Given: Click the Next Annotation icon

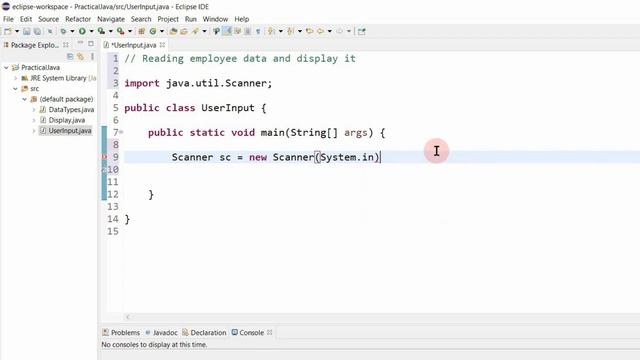Looking at the screenshot, I should [x=271, y=31].
